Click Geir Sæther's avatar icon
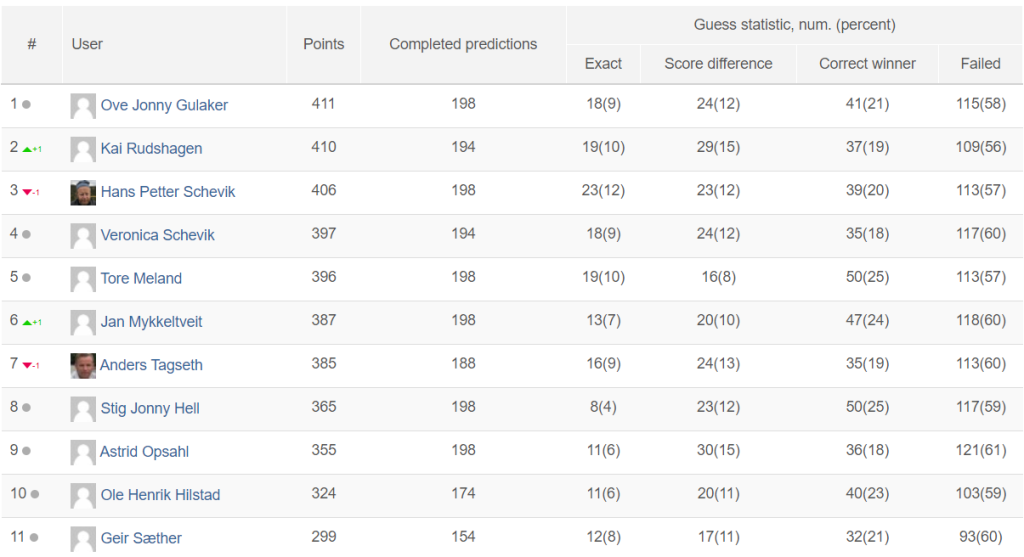 (83, 539)
